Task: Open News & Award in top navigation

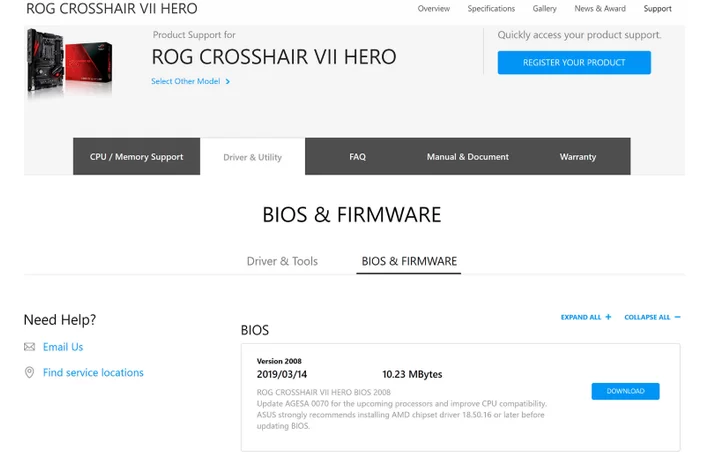Action: 600,9
